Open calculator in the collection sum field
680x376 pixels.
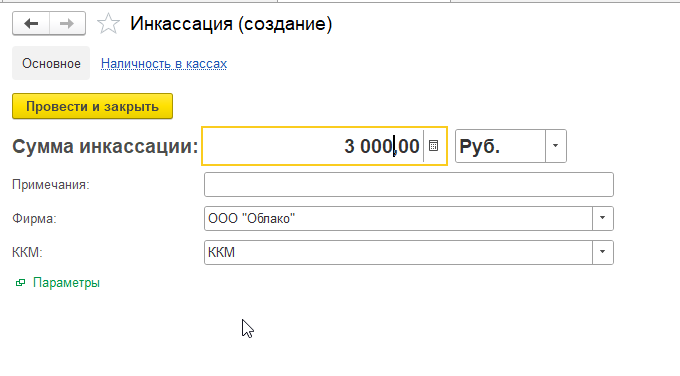(x=433, y=146)
